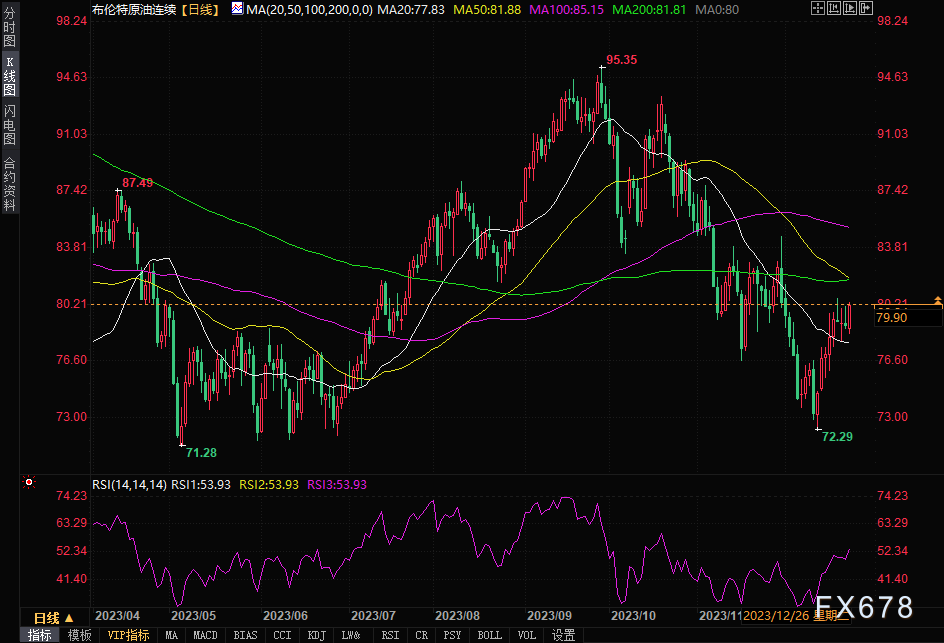Switch to 分时图 view

tap(9, 27)
